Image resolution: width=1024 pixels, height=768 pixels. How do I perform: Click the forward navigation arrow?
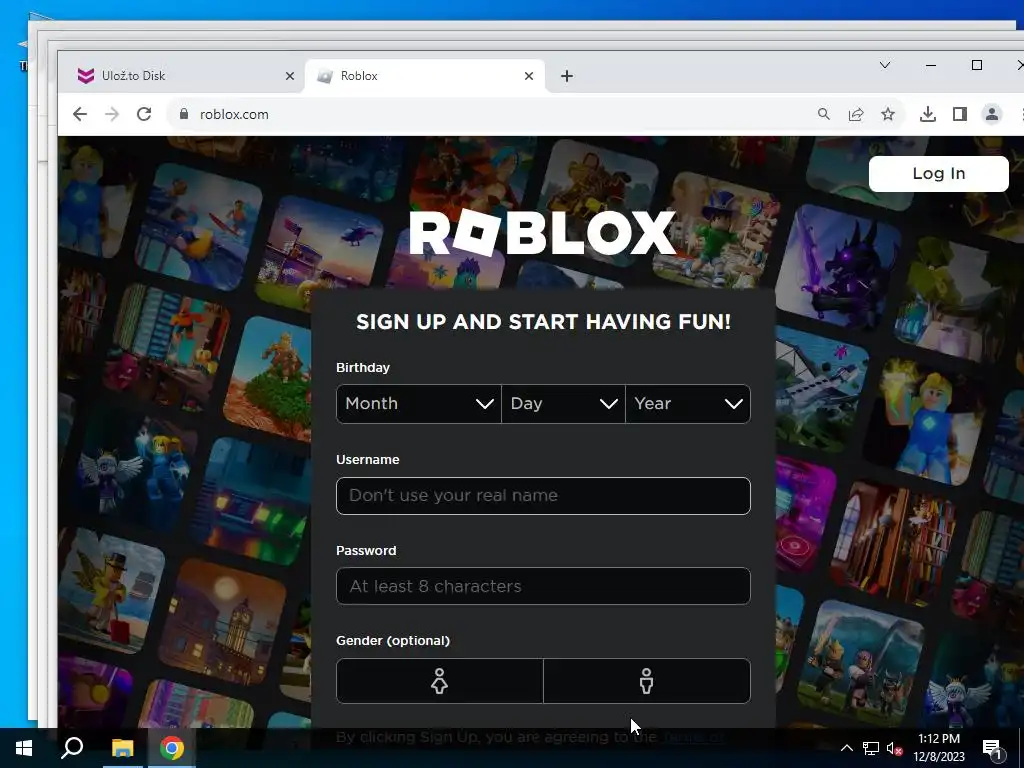pyautogui.click(x=112, y=114)
